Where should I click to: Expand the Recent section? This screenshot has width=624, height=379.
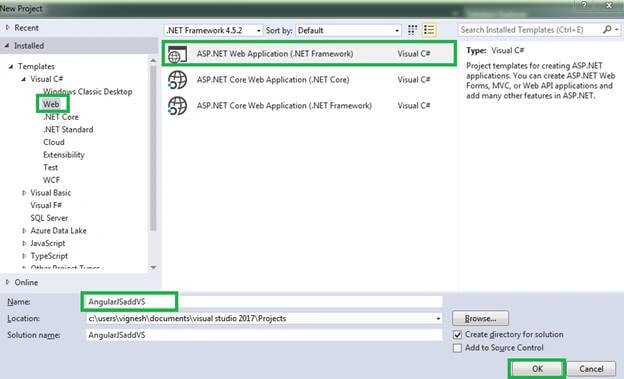coord(8,27)
